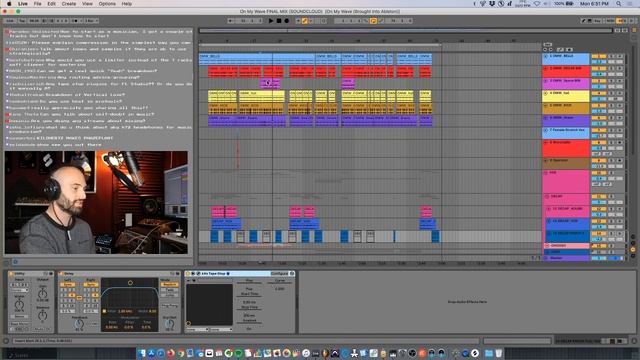Enable Ping Pong on the Delay

169,305
